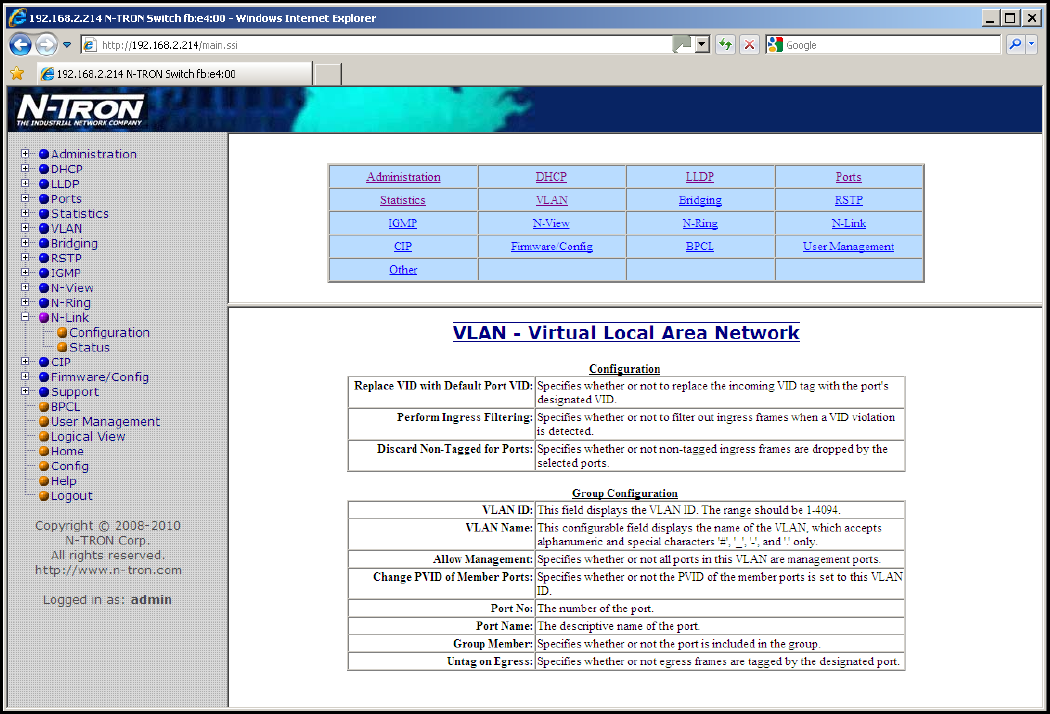
Task: Click the orange bullet beside Status
Action: click(x=62, y=347)
